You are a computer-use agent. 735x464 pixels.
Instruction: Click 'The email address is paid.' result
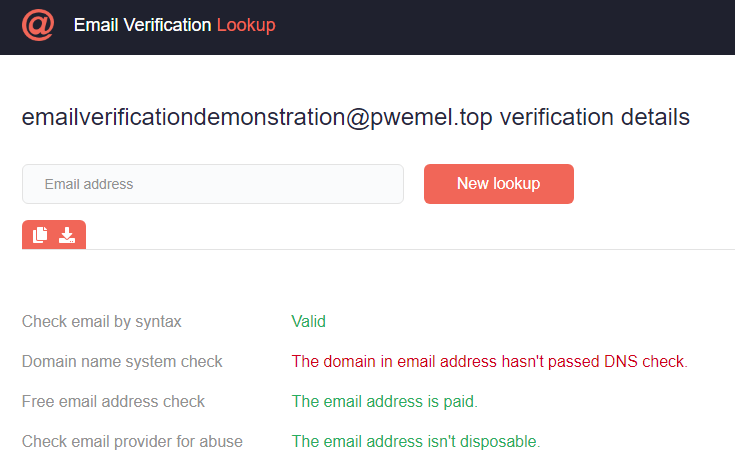pos(385,401)
